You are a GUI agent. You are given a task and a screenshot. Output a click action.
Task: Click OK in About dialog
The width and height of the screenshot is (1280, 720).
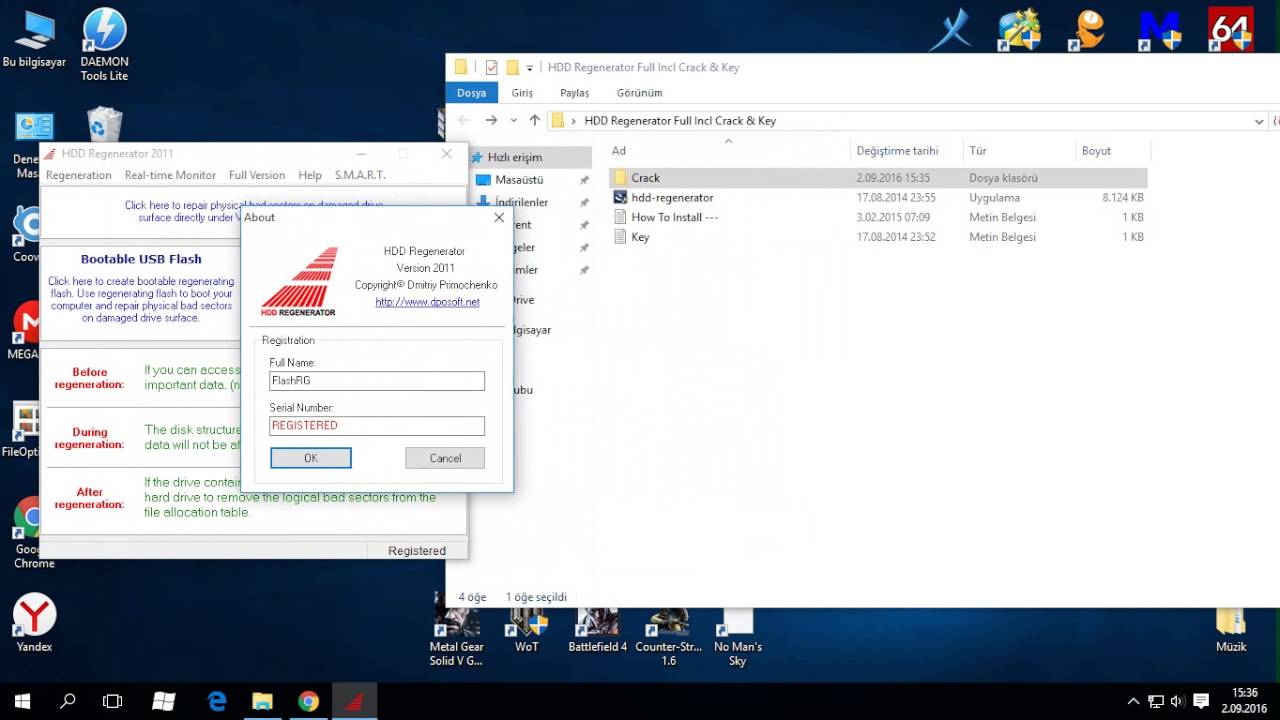pos(311,458)
